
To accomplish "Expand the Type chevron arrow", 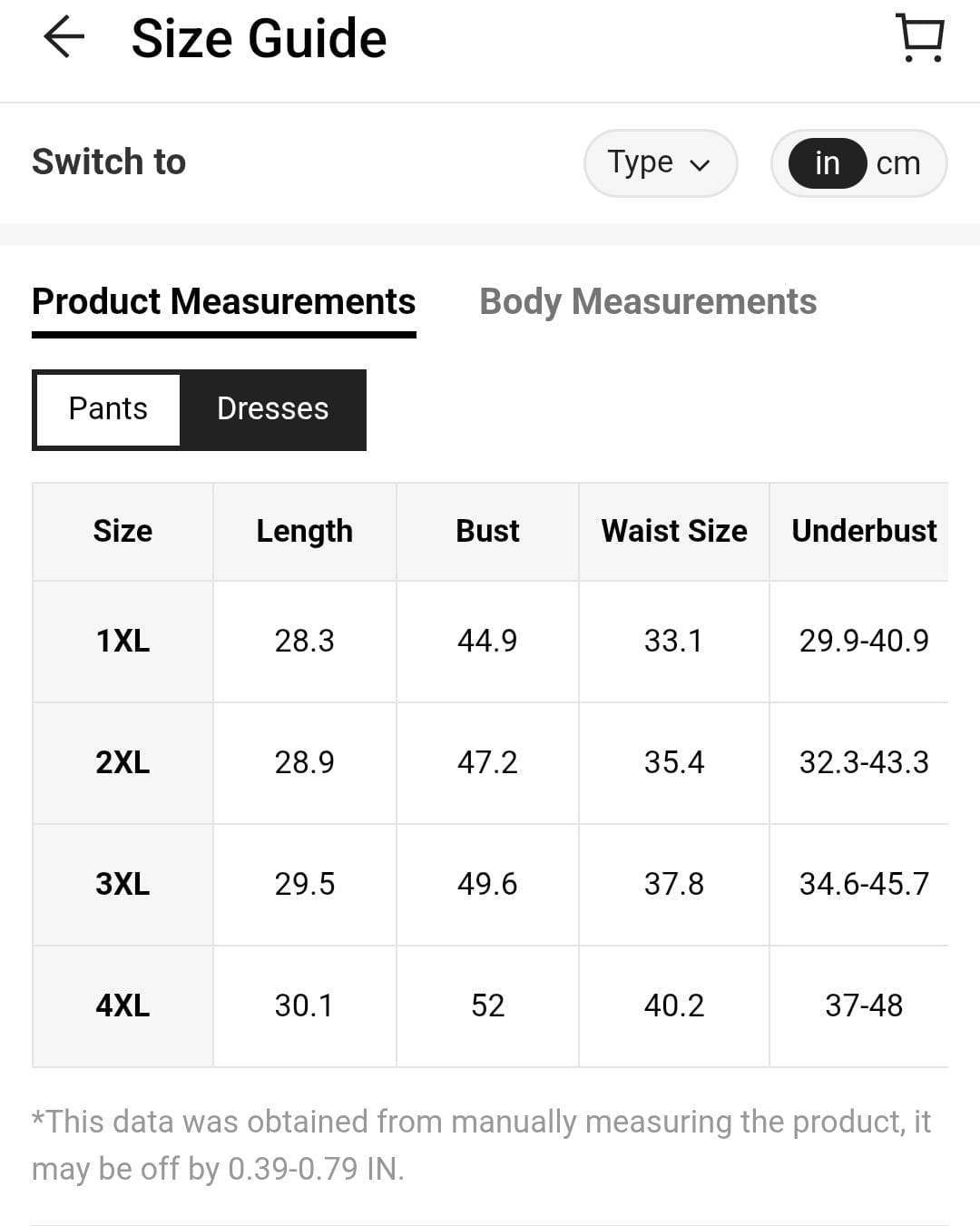I will 700,165.
